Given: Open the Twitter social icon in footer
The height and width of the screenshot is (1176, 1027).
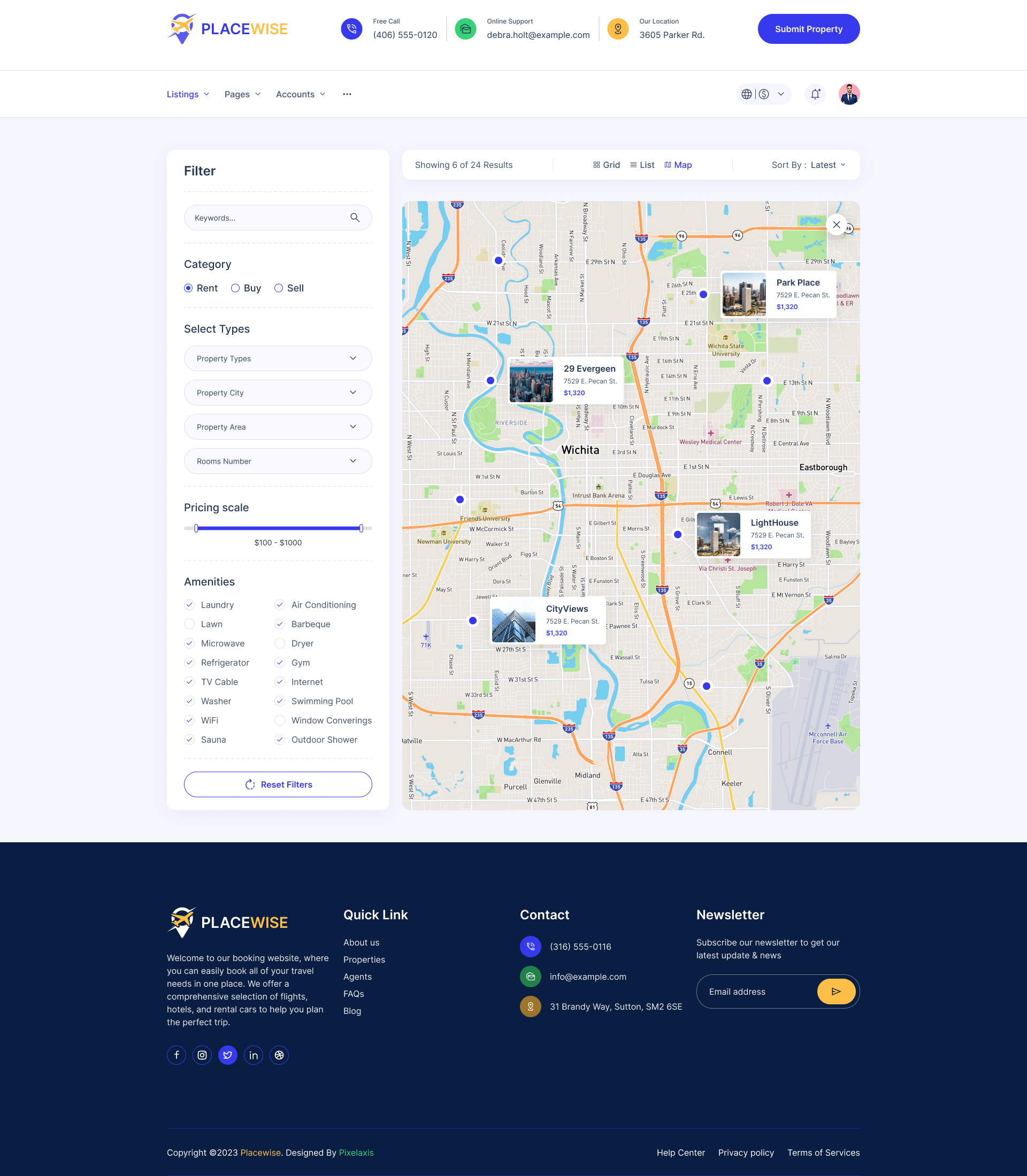Looking at the screenshot, I should click(x=227, y=1055).
